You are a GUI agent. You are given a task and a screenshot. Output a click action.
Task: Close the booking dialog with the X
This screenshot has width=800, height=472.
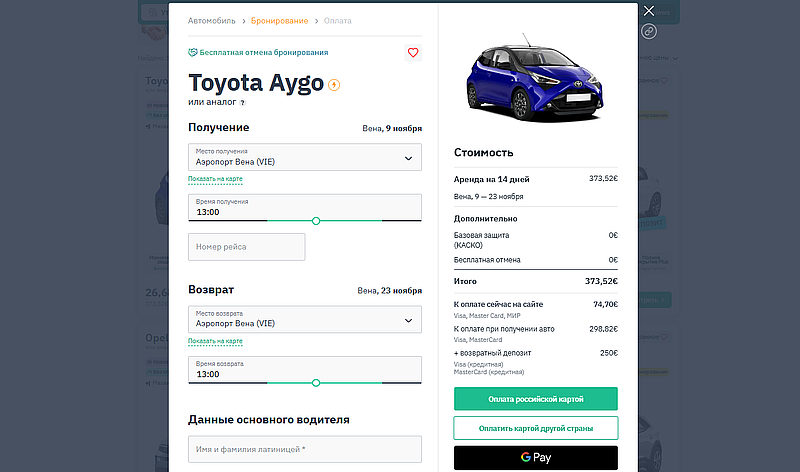tap(648, 11)
